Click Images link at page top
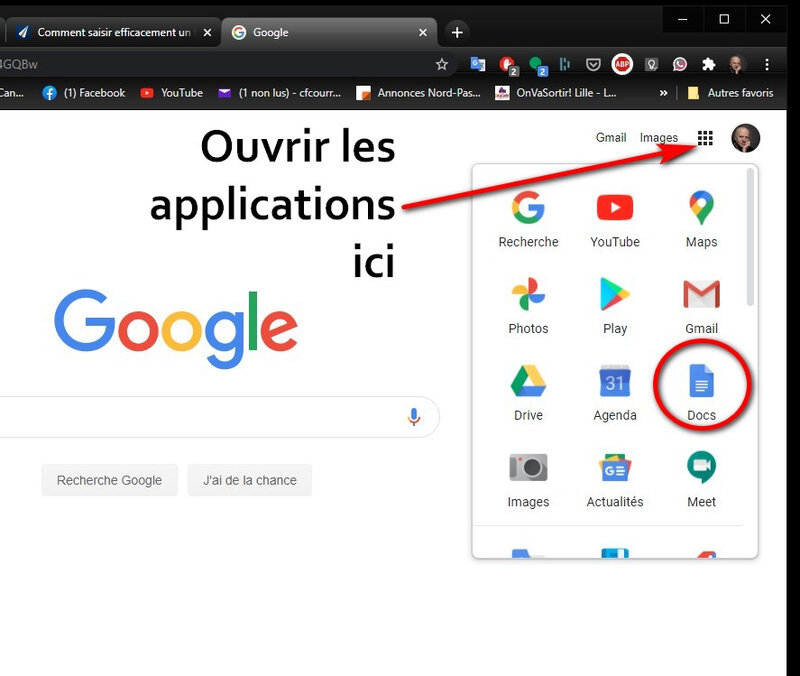 pyautogui.click(x=659, y=138)
